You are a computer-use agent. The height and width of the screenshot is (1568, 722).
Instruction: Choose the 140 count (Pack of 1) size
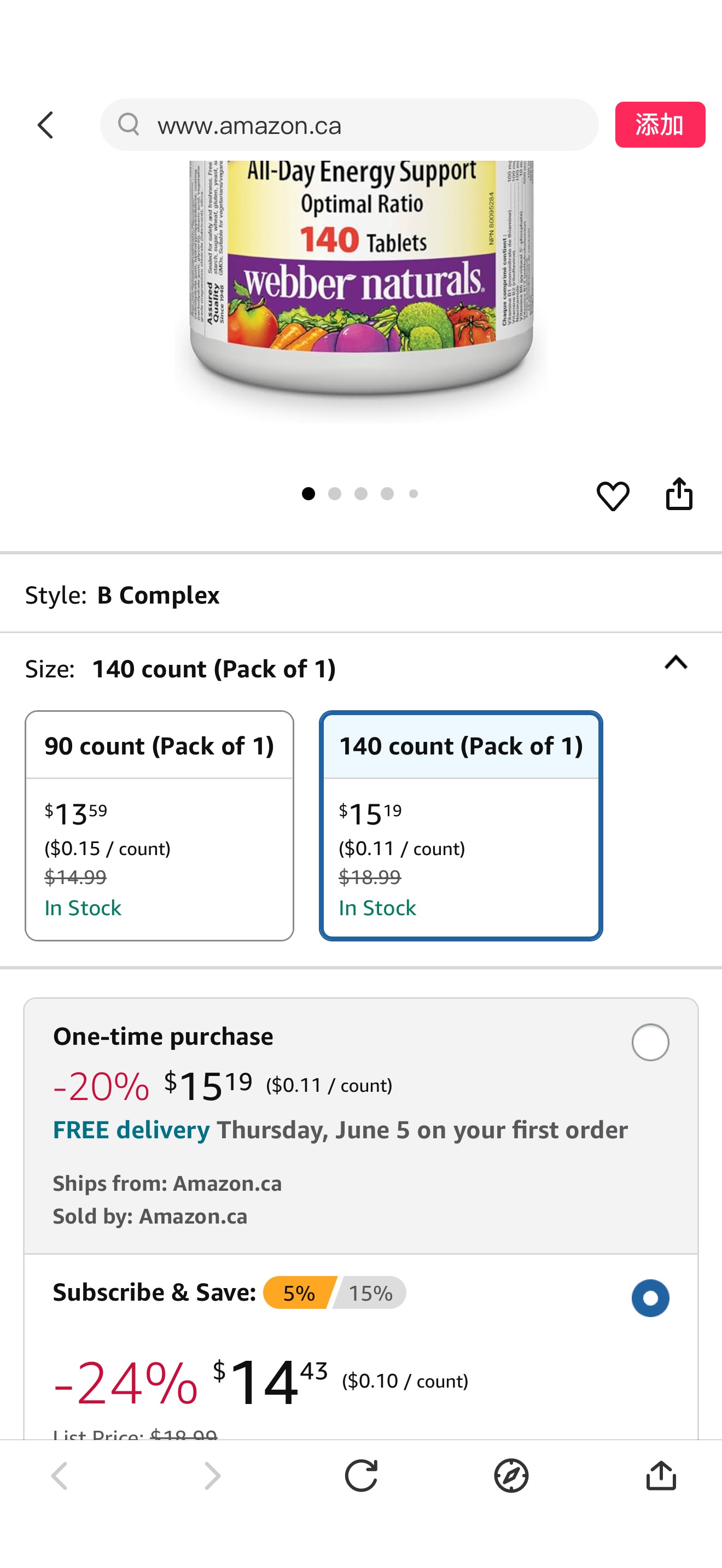(461, 826)
